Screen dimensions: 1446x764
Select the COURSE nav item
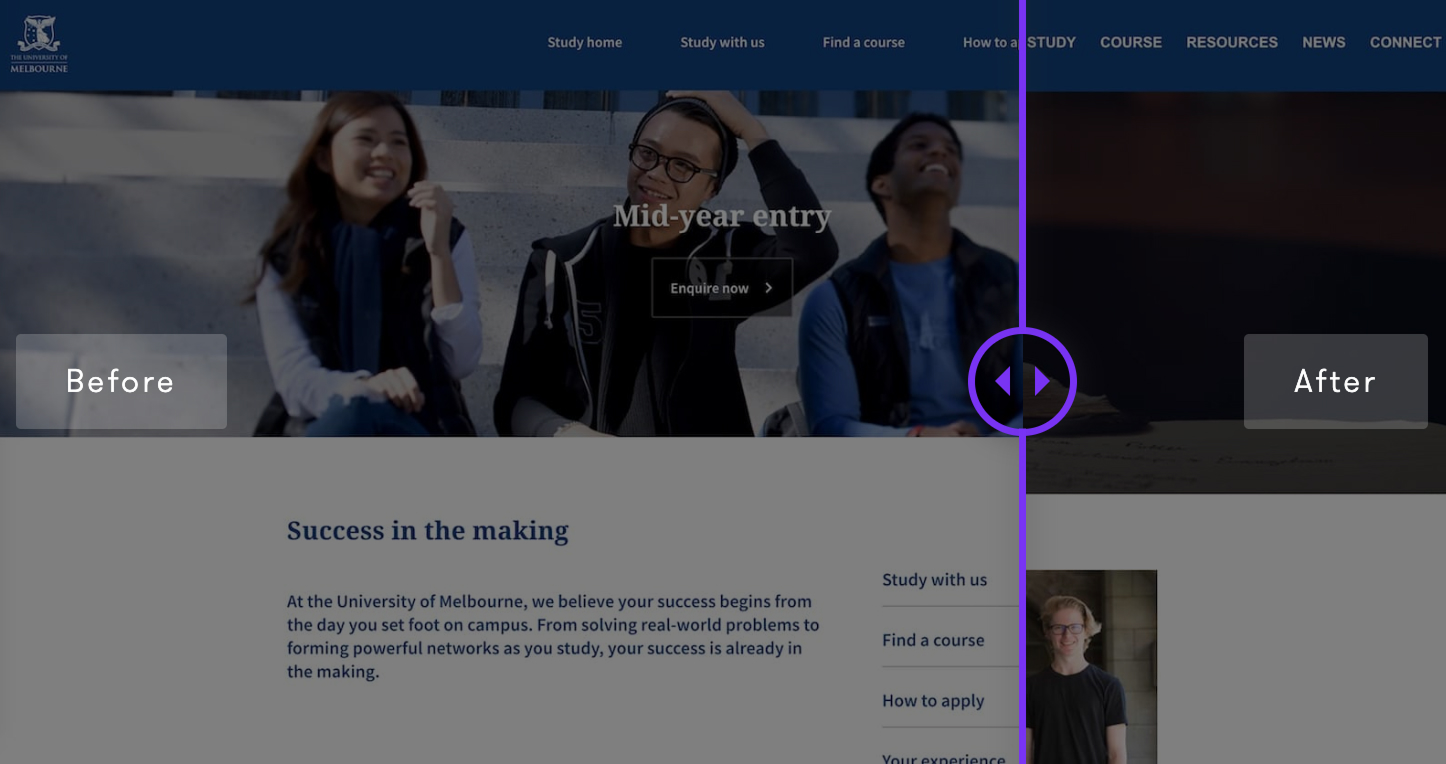point(1131,42)
